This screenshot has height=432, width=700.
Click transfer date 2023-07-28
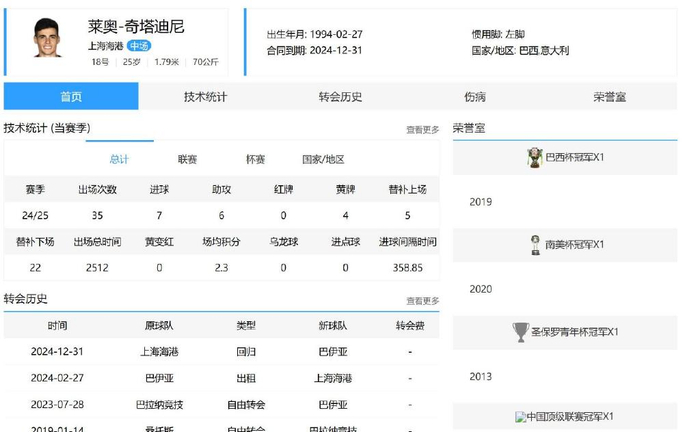[x=57, y=404]
